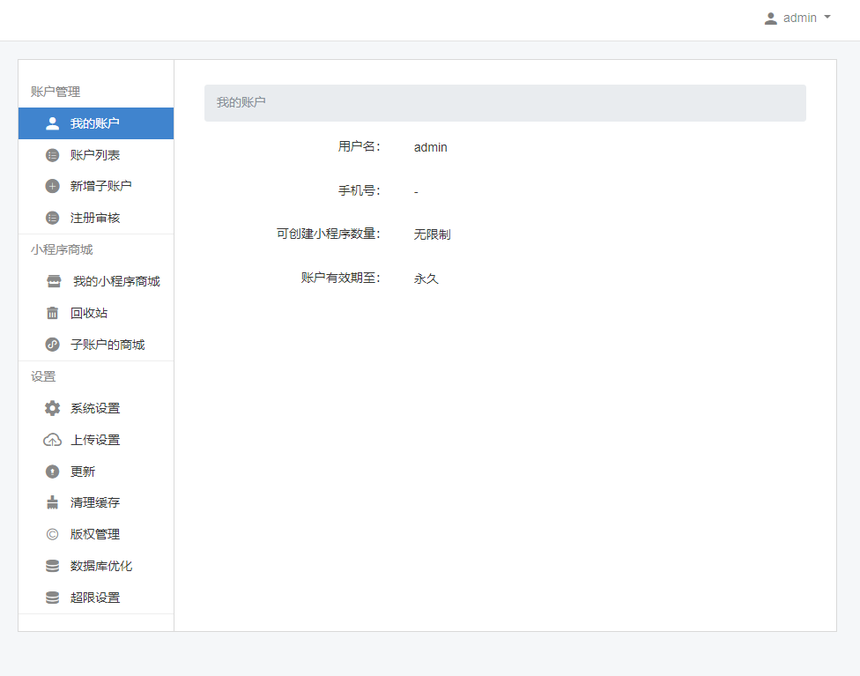Click the gear icon beside 系统设置

(53, 408)
